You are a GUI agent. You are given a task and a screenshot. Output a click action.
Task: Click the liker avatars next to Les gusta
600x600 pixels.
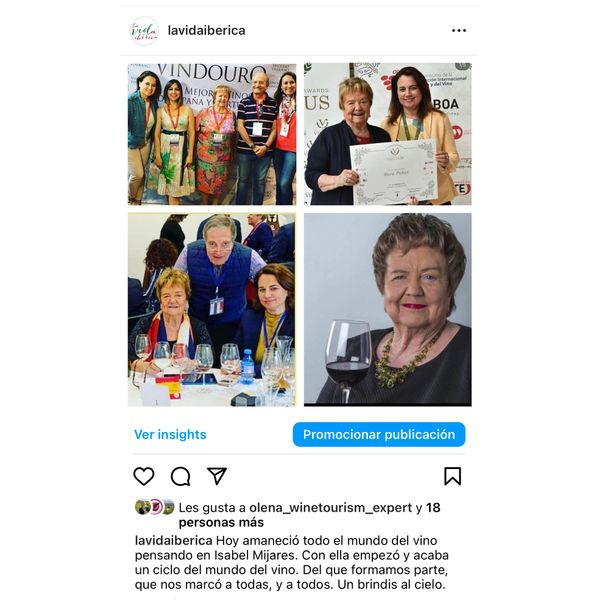155,507
